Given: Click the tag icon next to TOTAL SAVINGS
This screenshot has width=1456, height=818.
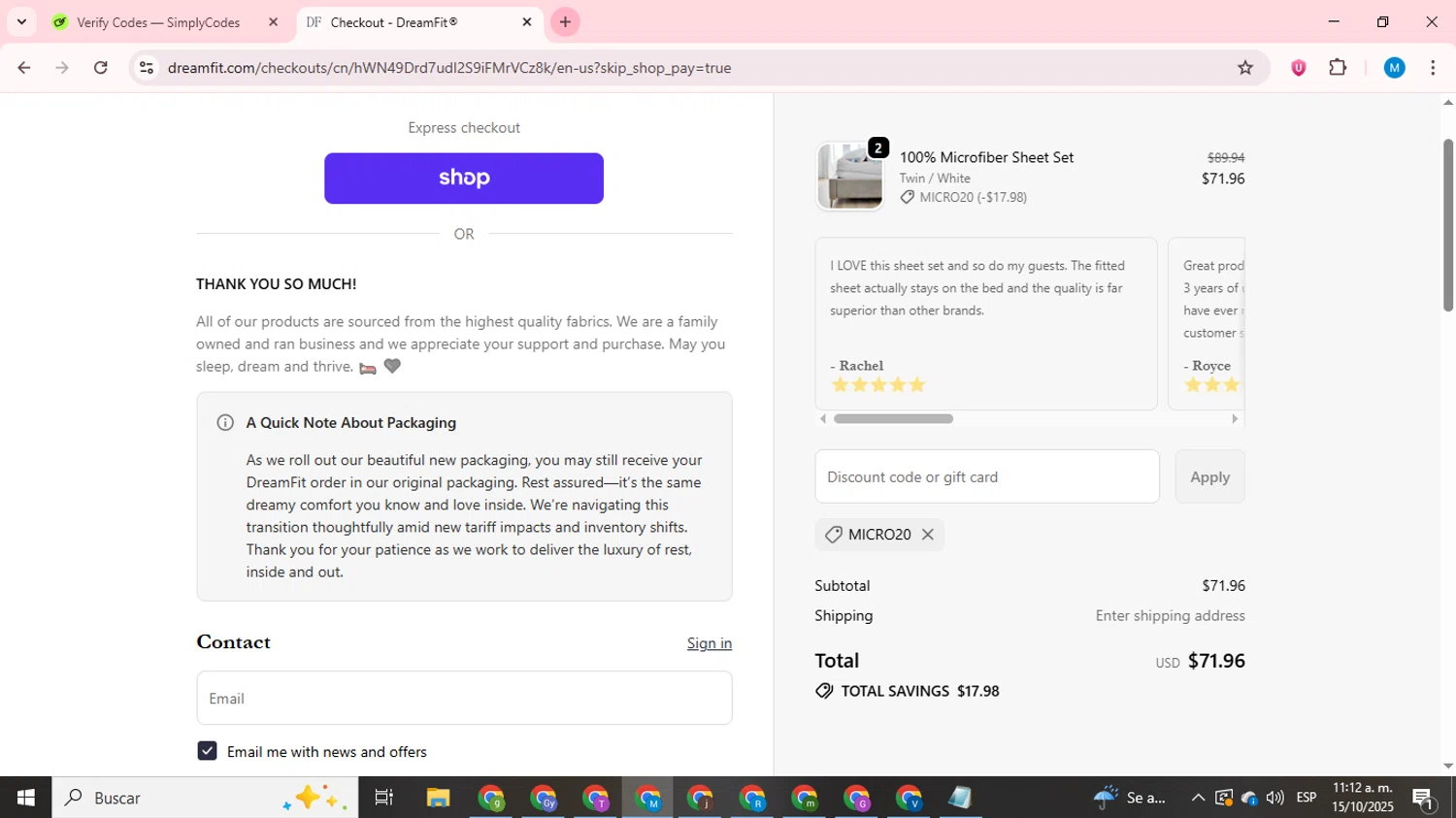Looking at the screenshot, I should (x=824, y=691).
